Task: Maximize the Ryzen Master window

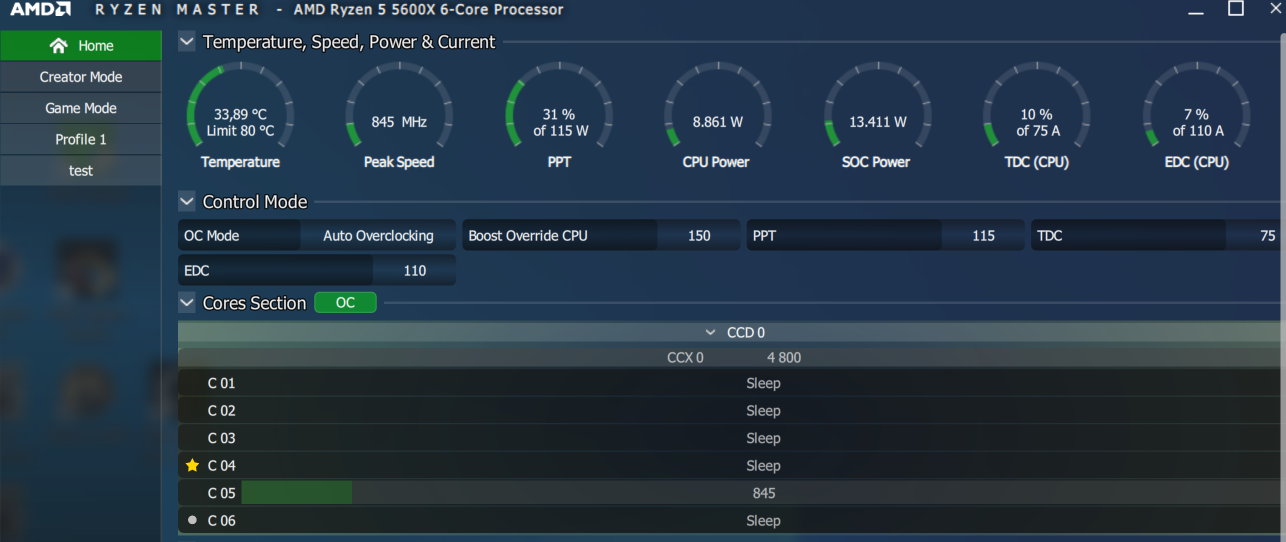Action: (1236, 9)
